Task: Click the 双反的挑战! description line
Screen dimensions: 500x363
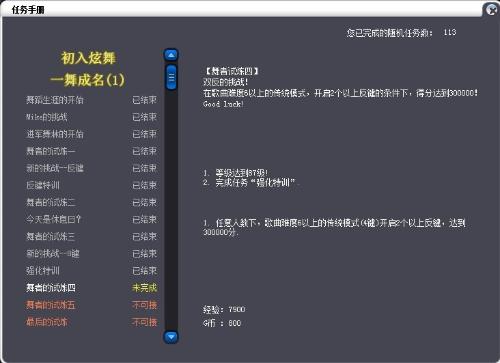Action: tap(226, 82)
